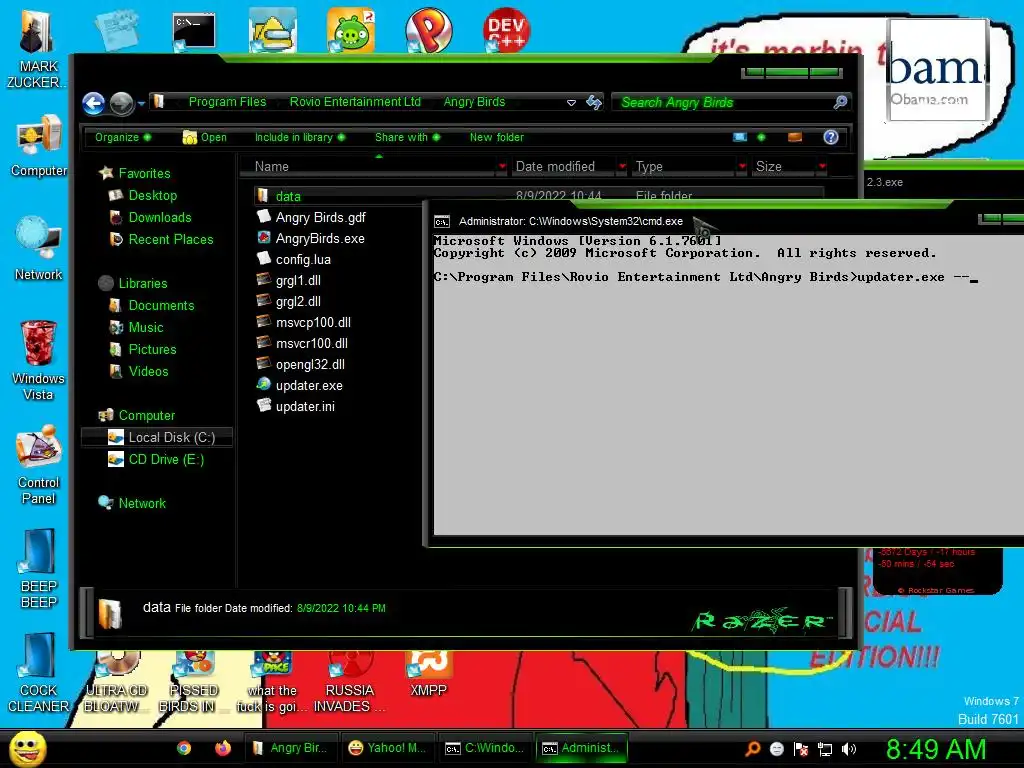The image size is (1024, 768).
Task: Open the Music library
Action: click(146, 328)
